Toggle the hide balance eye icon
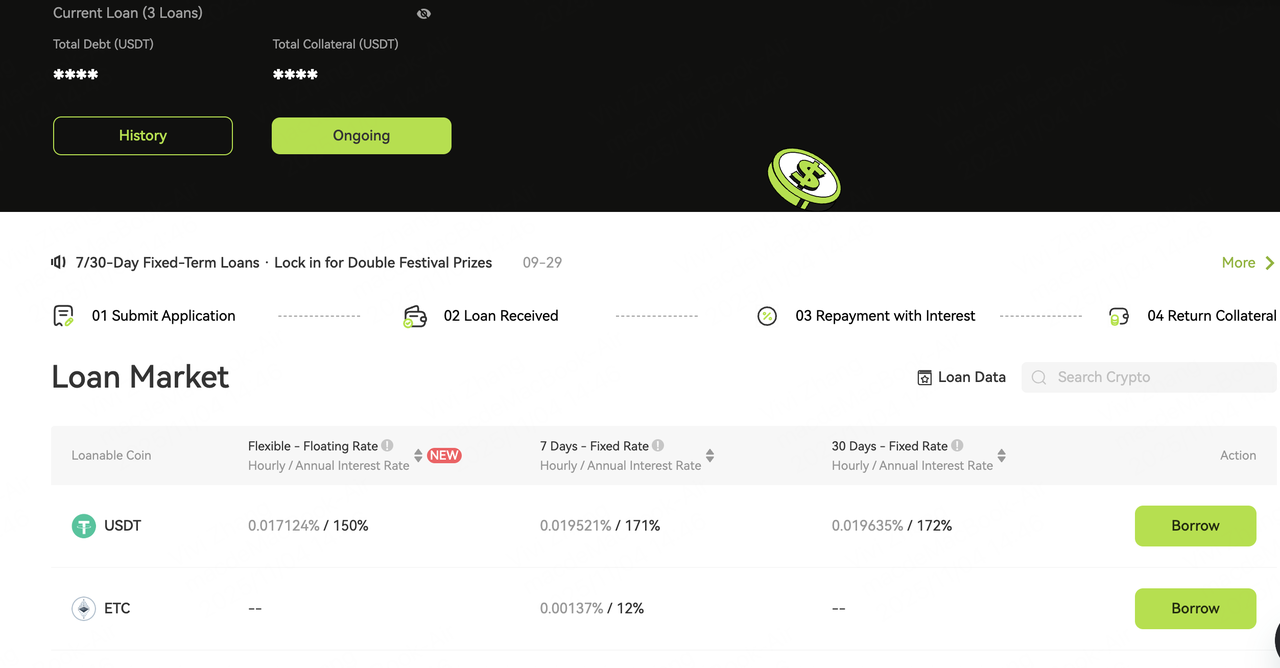The image size is (1280, 668). 424,14
